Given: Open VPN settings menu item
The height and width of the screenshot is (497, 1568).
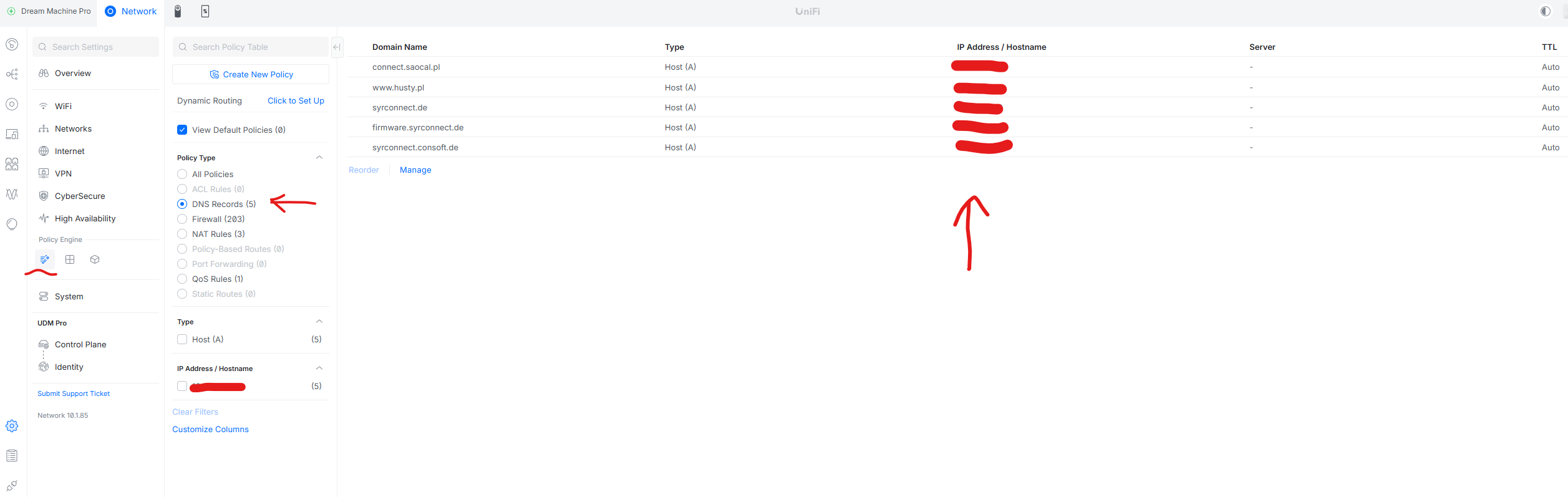Looking at the screenshot, I should click(96, 173).
